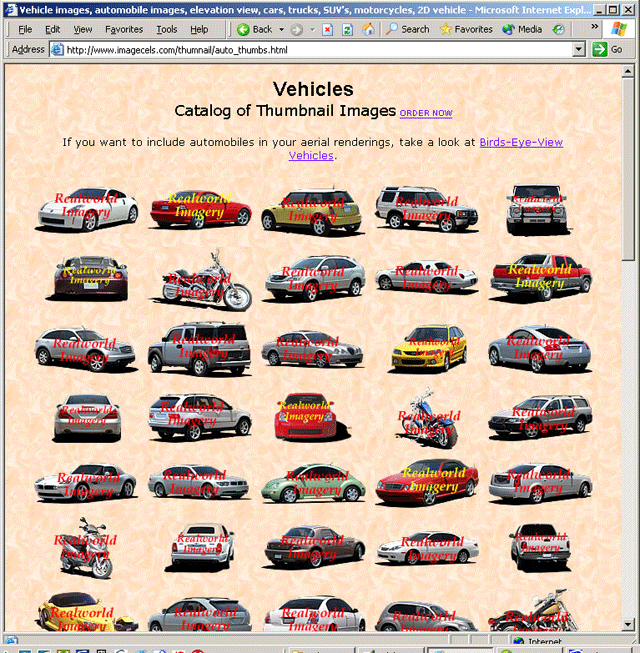The width and height of the screenshot is (640, 653).
Task: Open the white sports coupe thumbnail
Action: pyautogui.click(x=87, y=209)
